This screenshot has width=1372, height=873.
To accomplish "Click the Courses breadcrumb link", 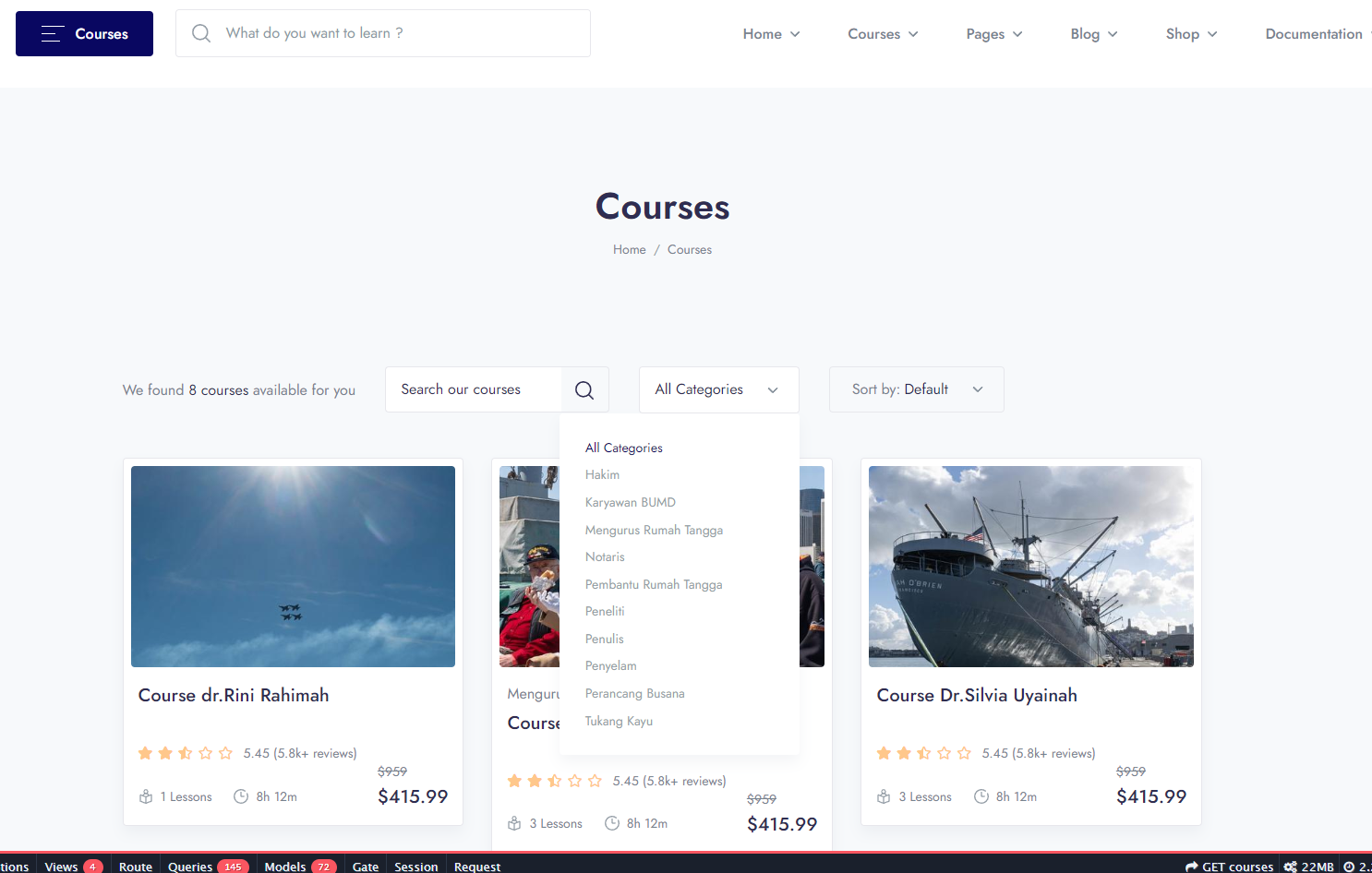I will (689, 249).
